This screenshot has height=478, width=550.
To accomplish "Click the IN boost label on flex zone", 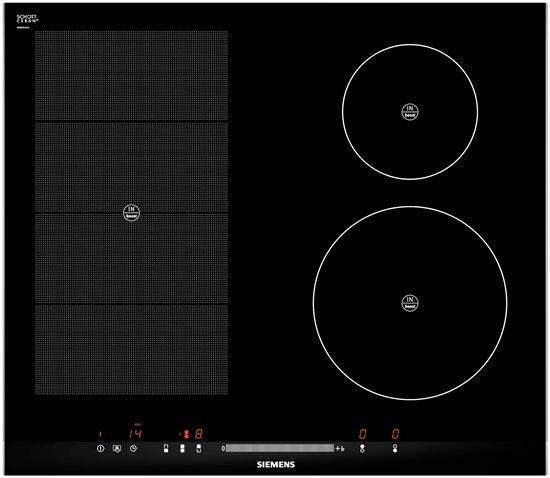I will coord(132,213).
